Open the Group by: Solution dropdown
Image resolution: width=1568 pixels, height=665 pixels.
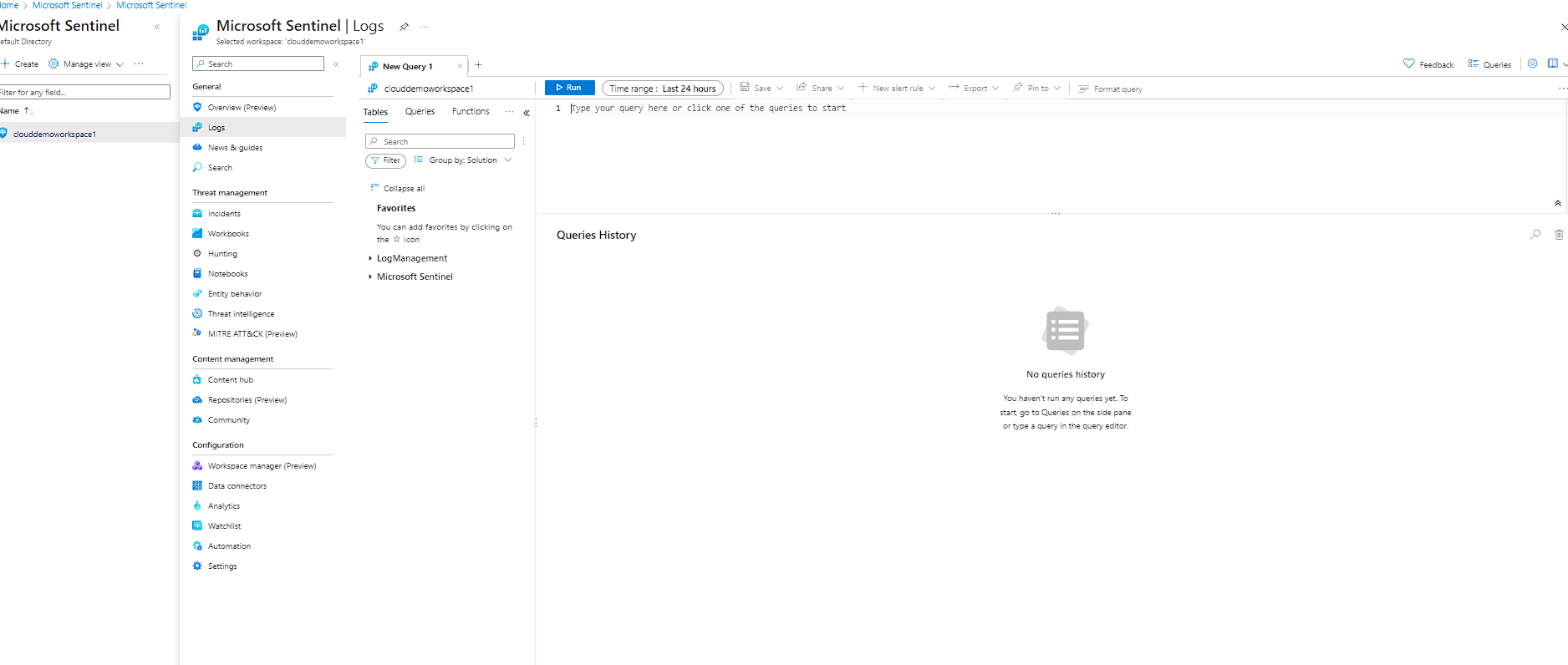(463, 160)
